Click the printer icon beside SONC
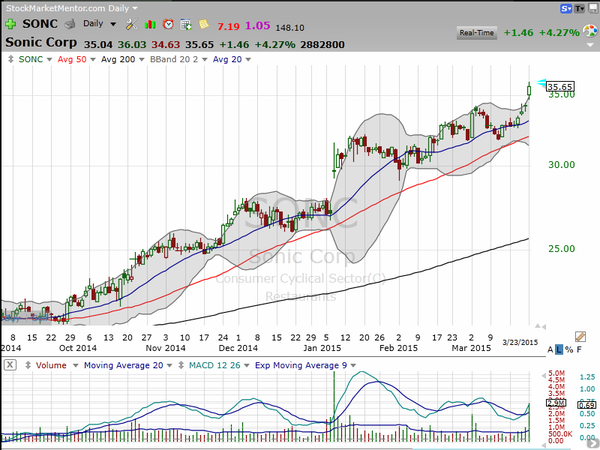 [70, 24]
